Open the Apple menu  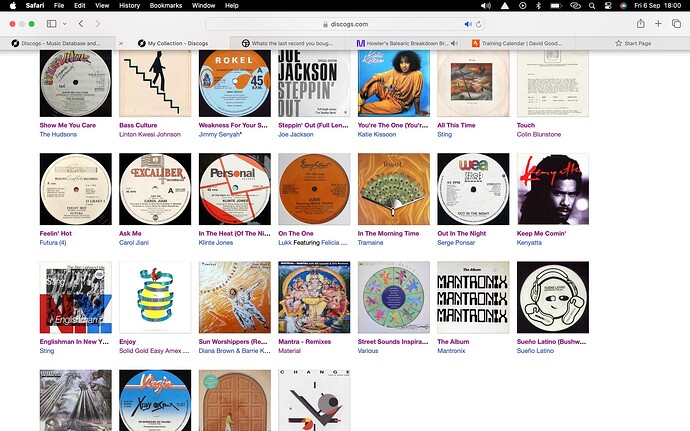point(12,6)
